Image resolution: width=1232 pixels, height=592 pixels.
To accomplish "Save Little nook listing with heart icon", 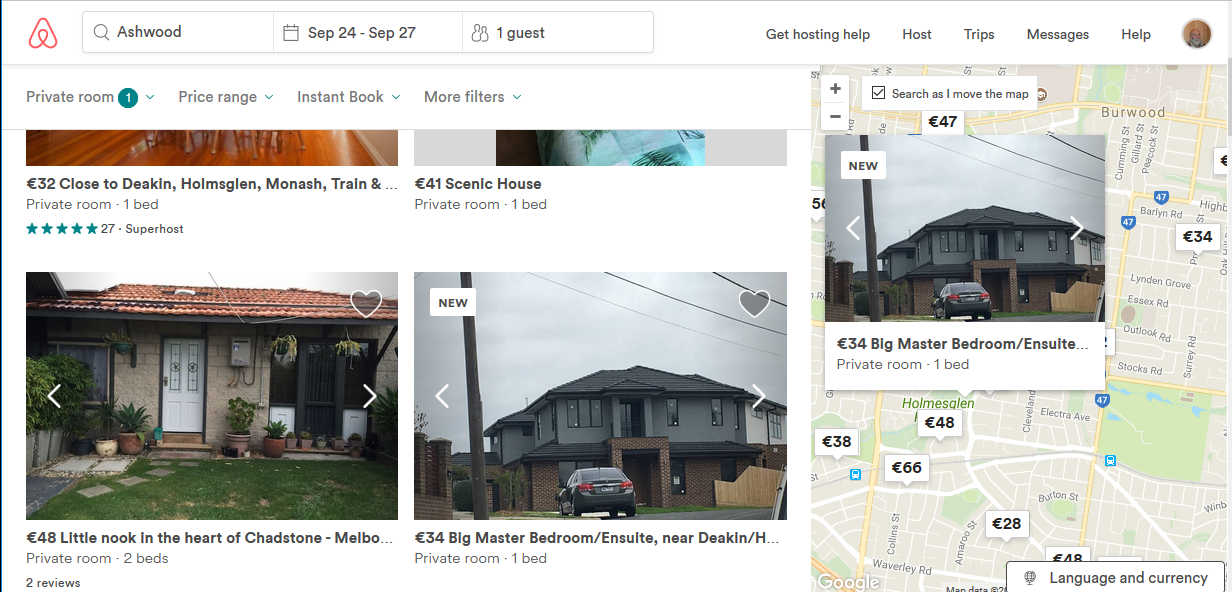I will tap(366, 303).
